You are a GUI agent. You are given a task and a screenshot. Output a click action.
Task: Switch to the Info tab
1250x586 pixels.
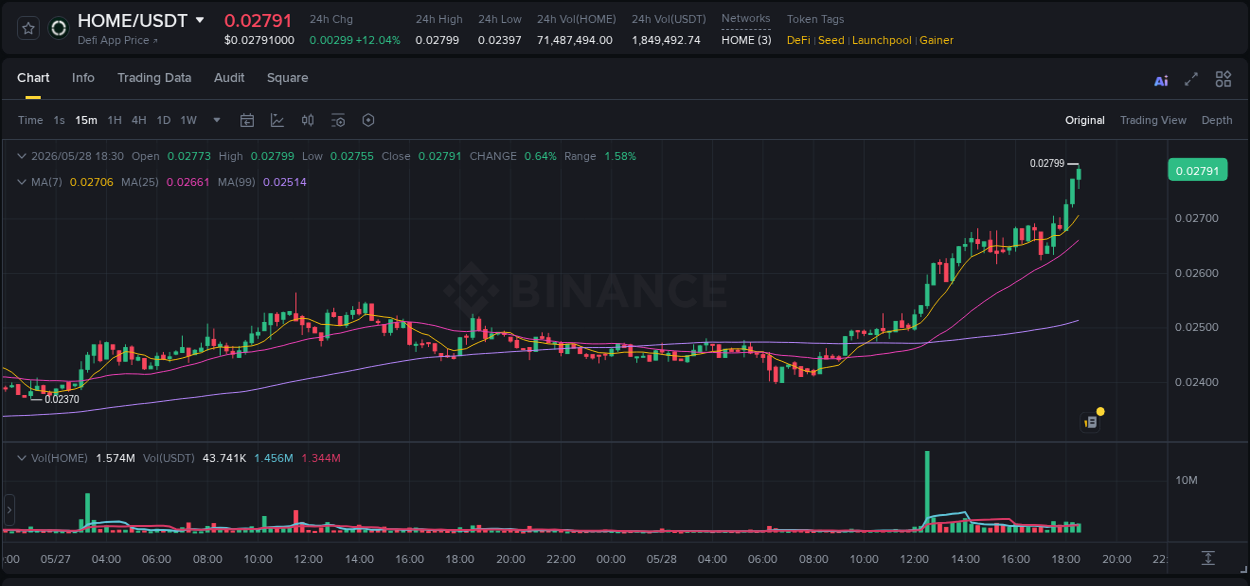point(83,78)
